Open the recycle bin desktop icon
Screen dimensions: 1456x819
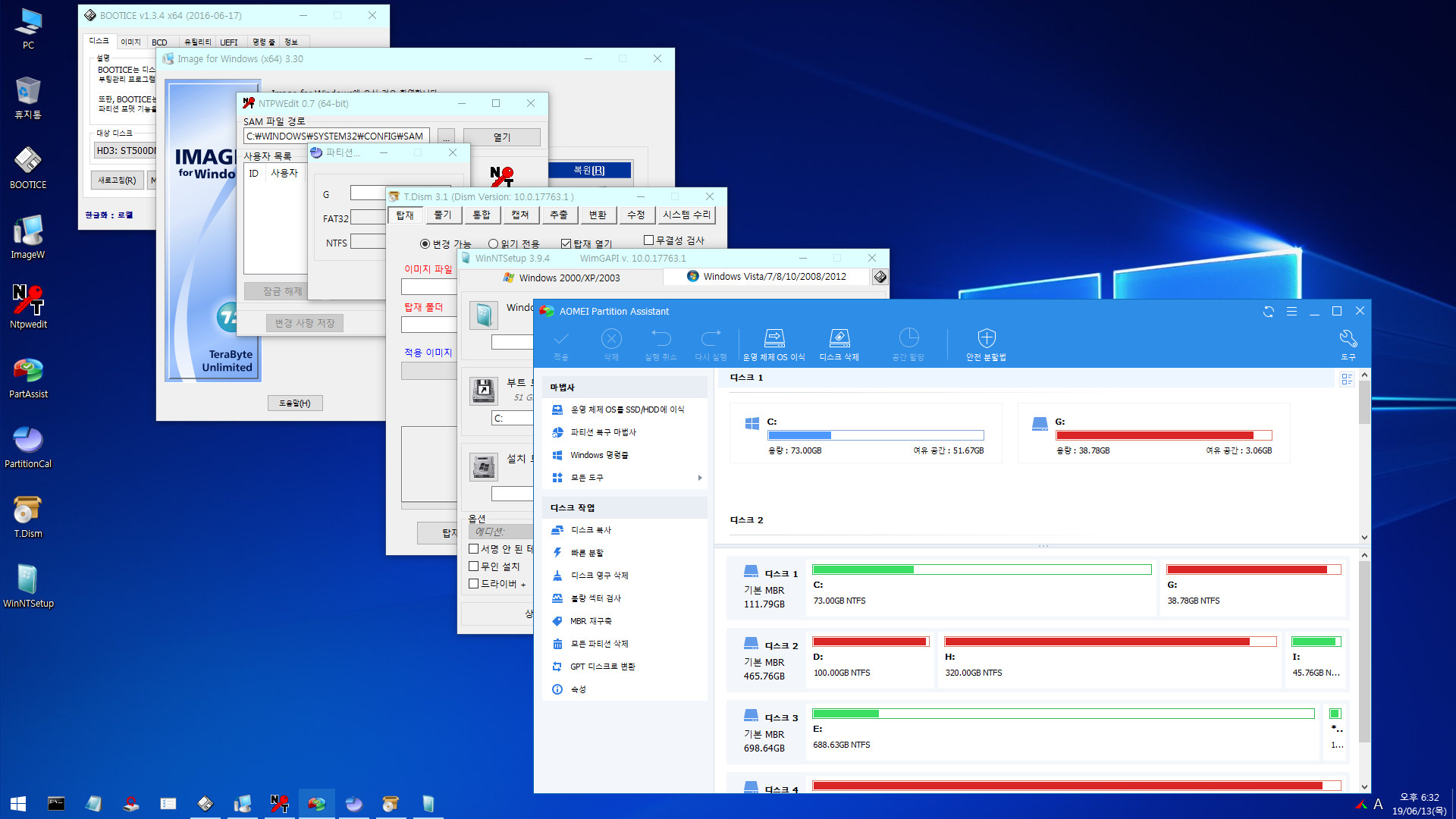pos(28,99)
